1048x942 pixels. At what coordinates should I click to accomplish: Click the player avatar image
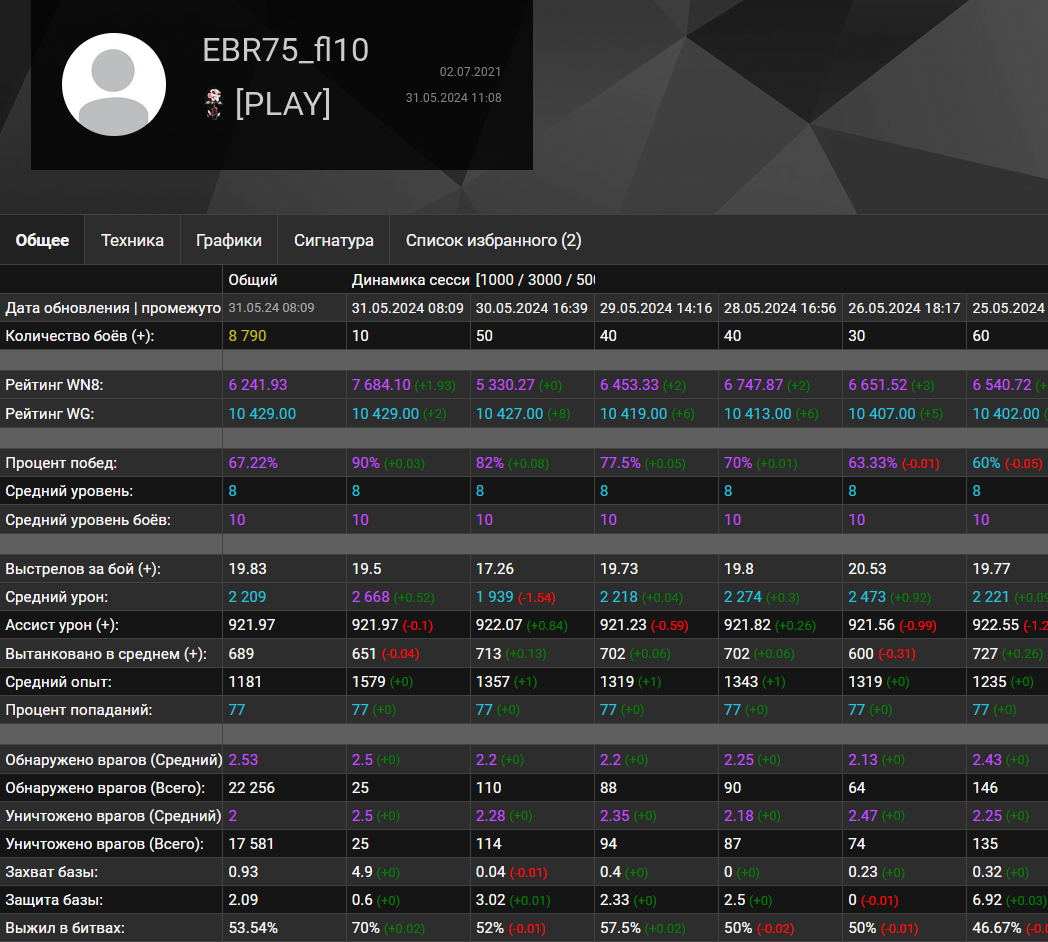pyautogui.click(x=114, y=85)
